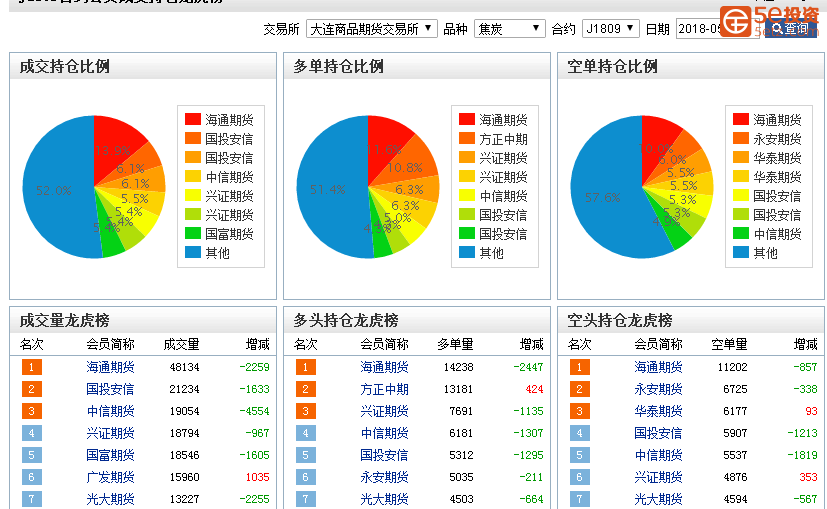Screen dimensions: 827x509
Task: Open 国投安信 link in 成交量龙虎榜
Action: click(110, 389)
